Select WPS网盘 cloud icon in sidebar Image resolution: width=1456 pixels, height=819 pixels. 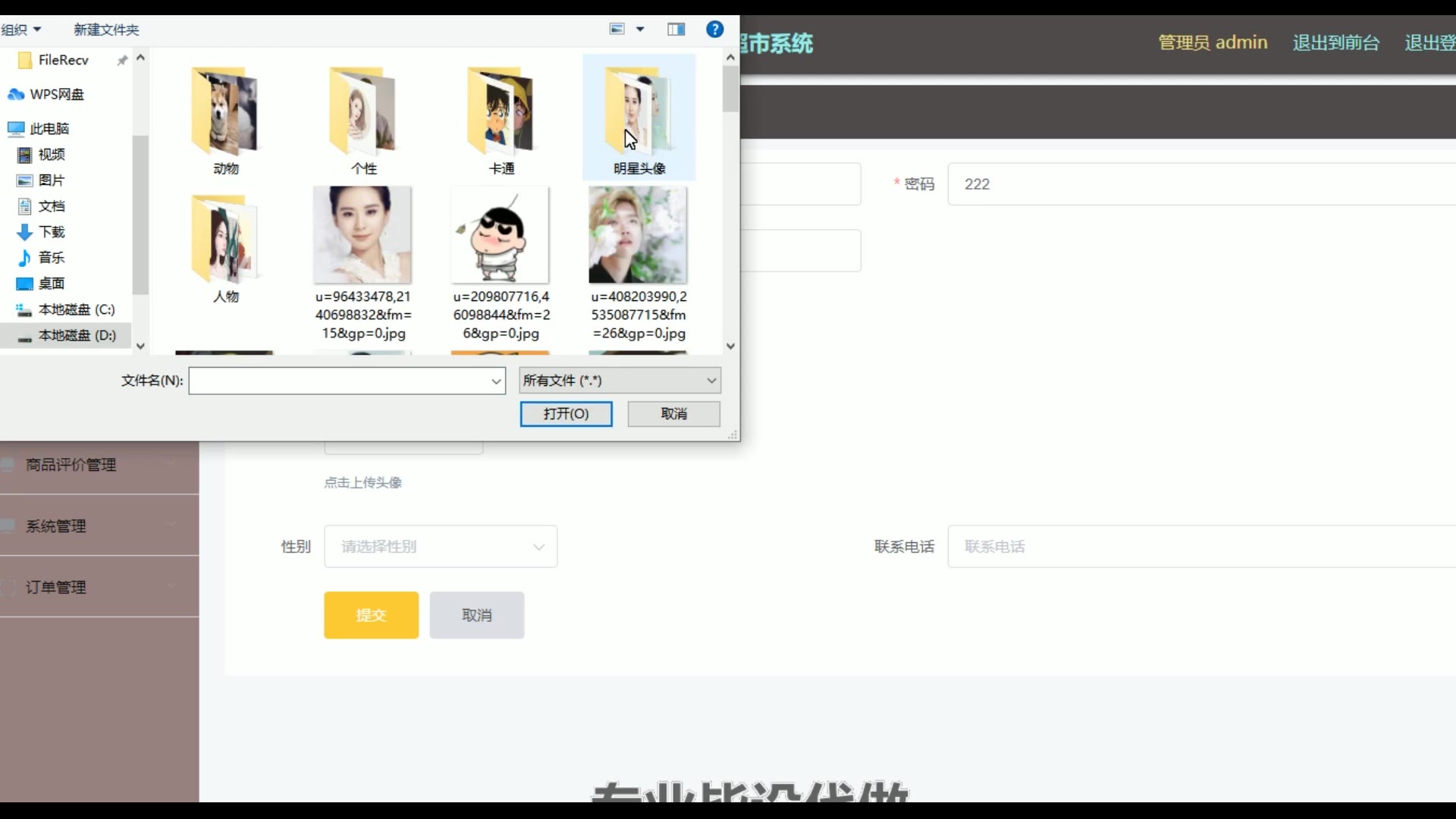16,95
